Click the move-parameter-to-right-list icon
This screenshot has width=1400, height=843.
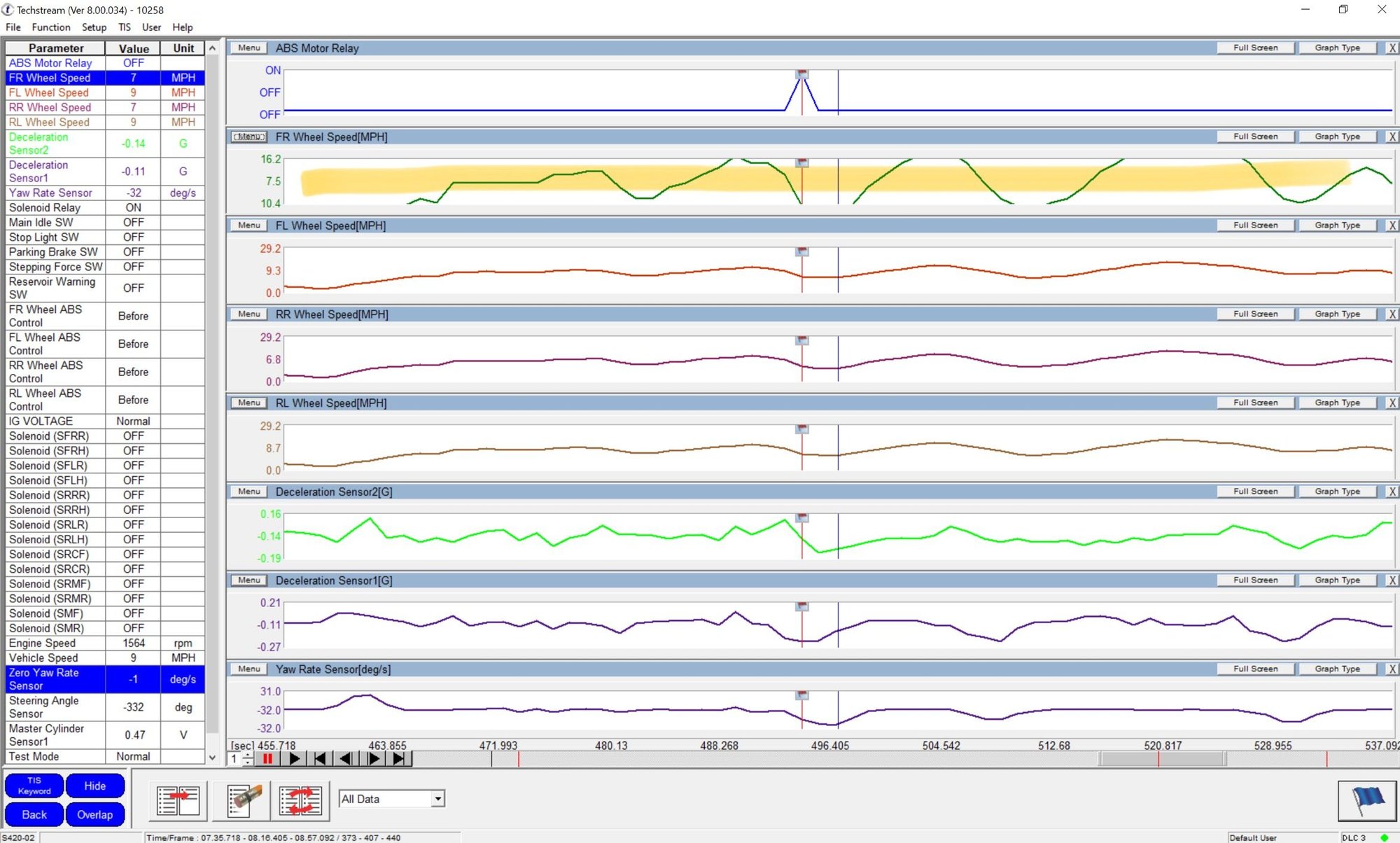point(178,800)
